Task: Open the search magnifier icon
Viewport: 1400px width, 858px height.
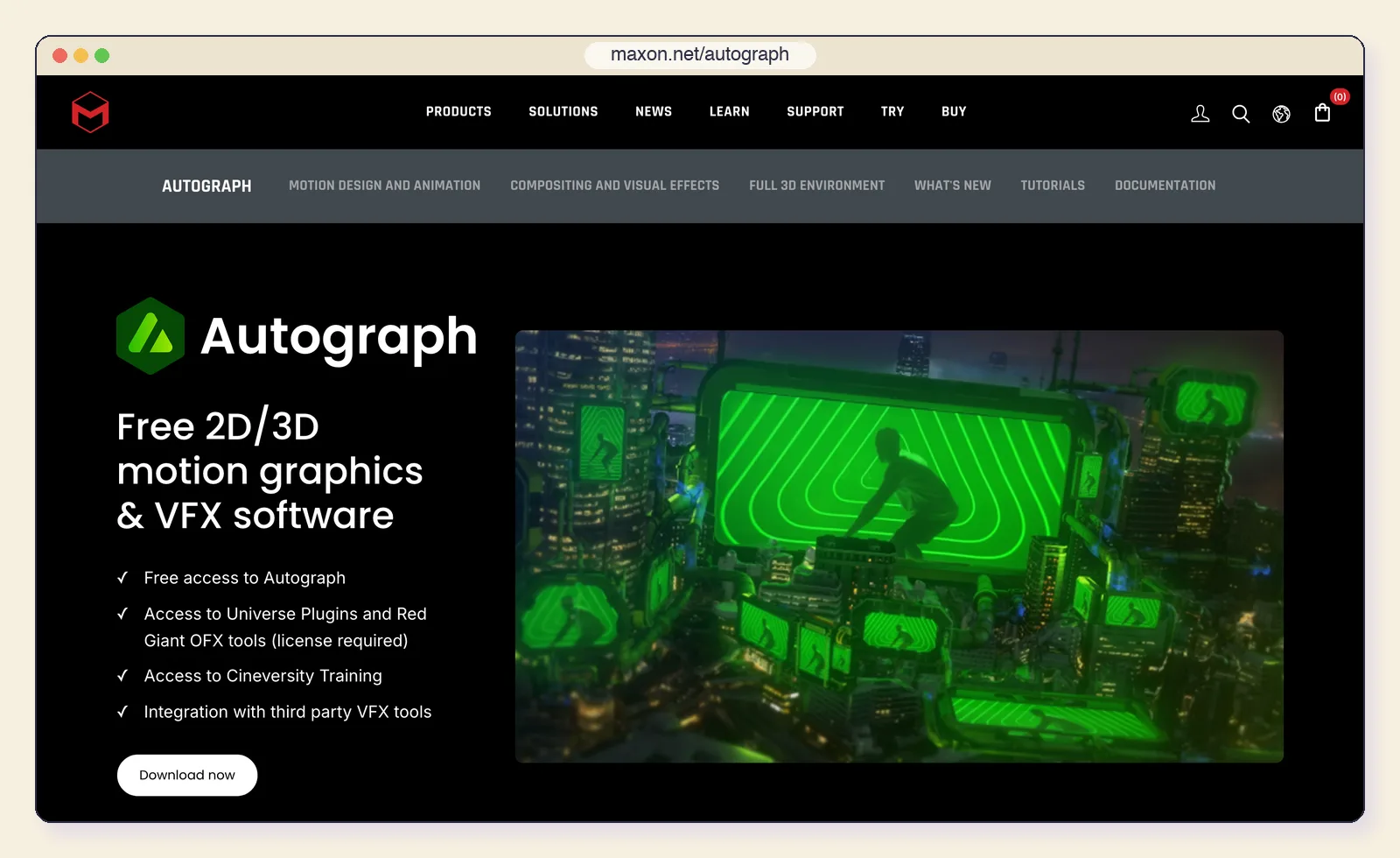Action: click(1241, 114)
